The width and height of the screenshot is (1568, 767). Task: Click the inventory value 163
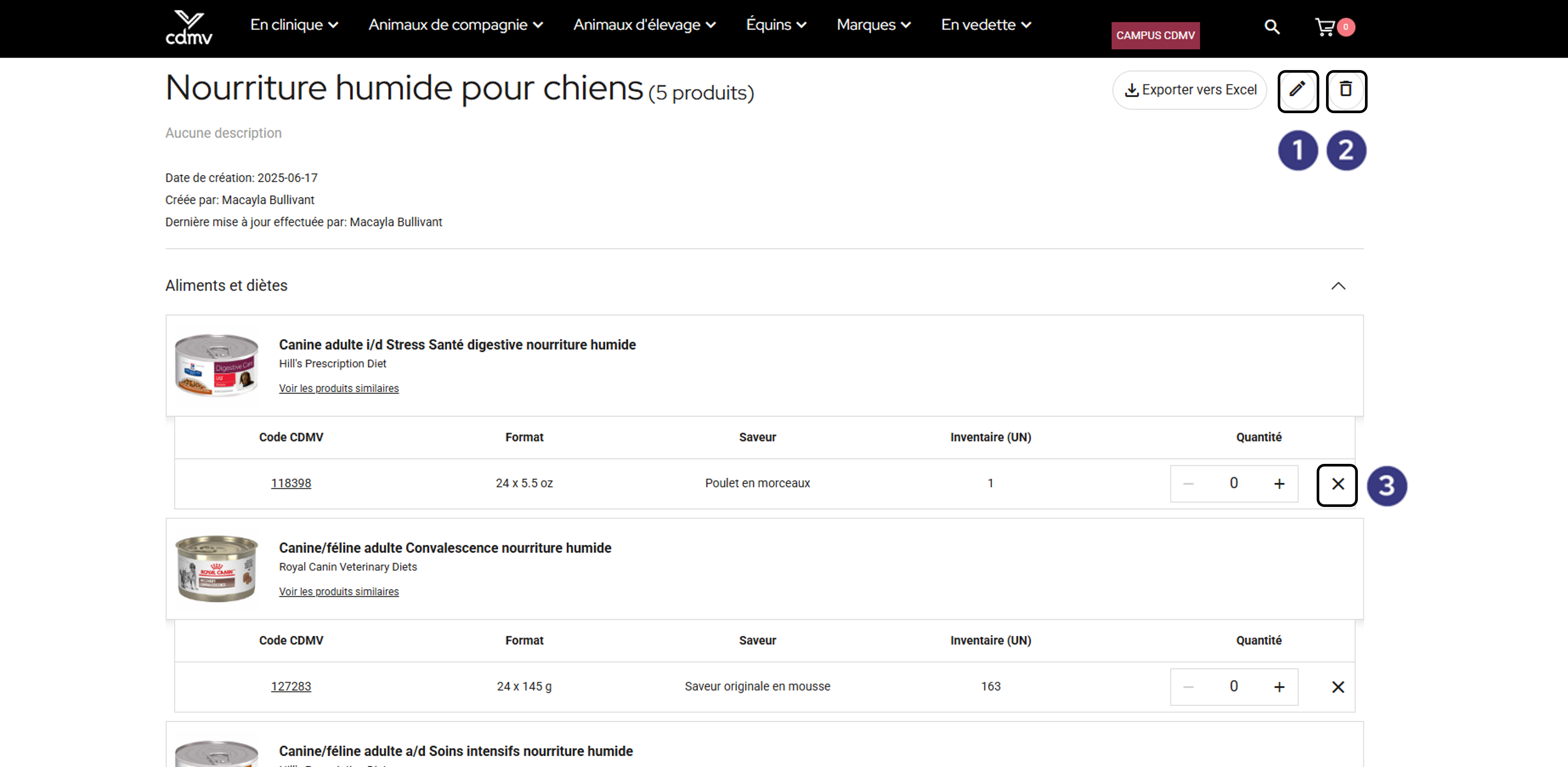point(990,687)
